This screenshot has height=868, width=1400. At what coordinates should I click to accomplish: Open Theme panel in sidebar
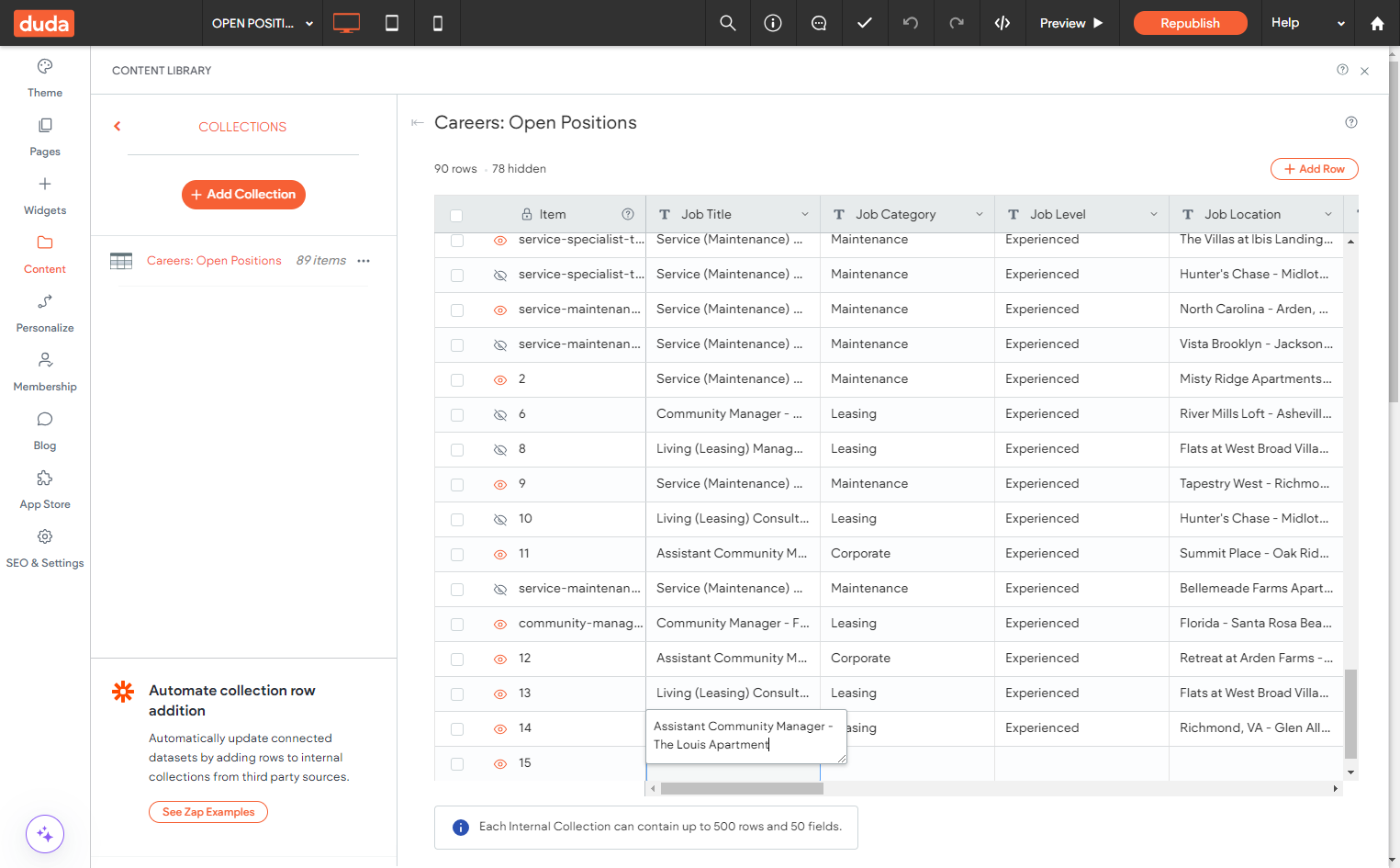point(45,78)
